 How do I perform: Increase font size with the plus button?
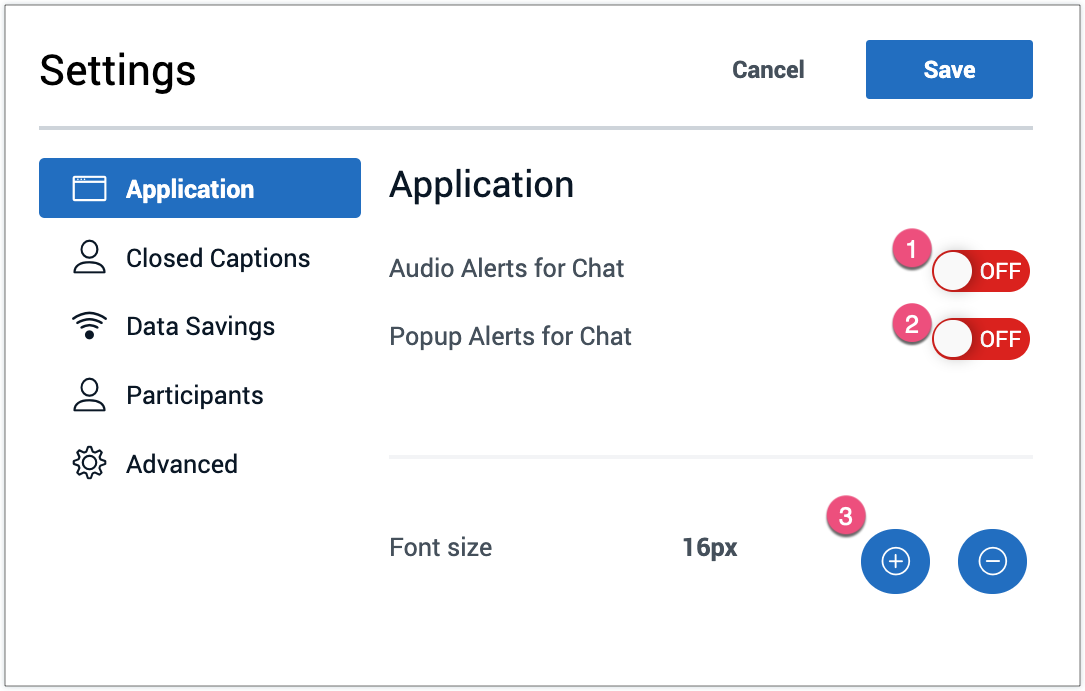[895, 562]
